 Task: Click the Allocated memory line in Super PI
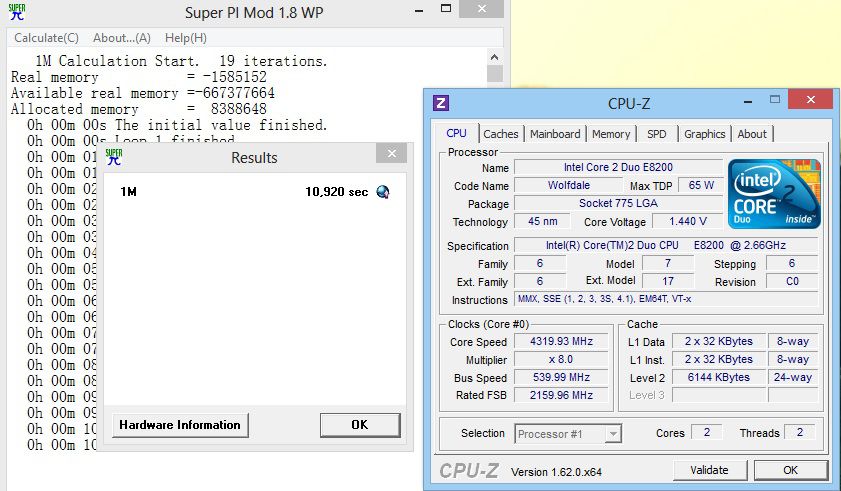pyautogui.click(x=139, y=109)
